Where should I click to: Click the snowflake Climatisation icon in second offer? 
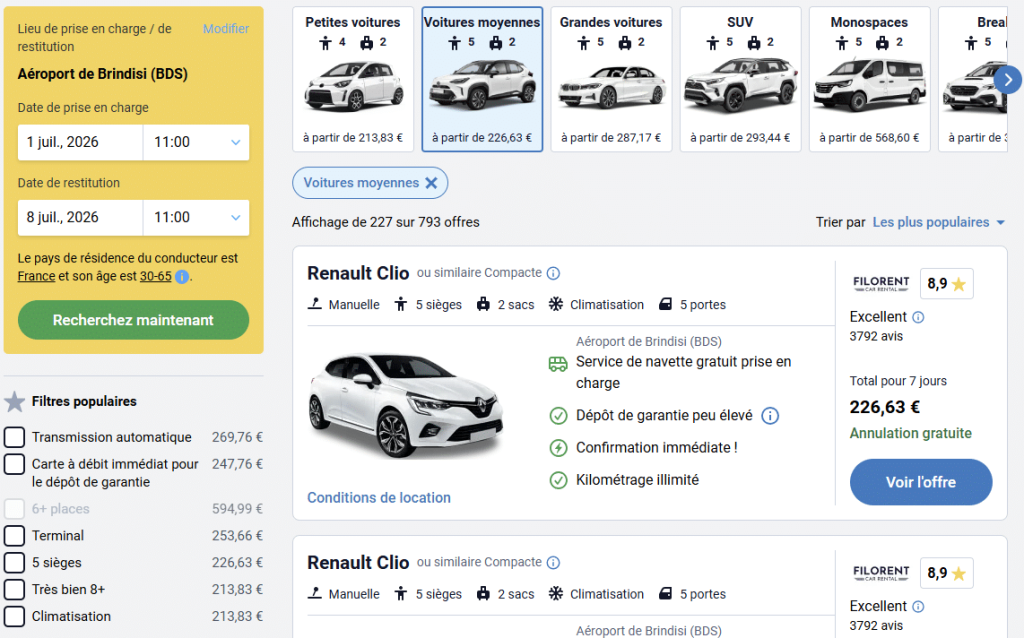[x=555, y=594]
